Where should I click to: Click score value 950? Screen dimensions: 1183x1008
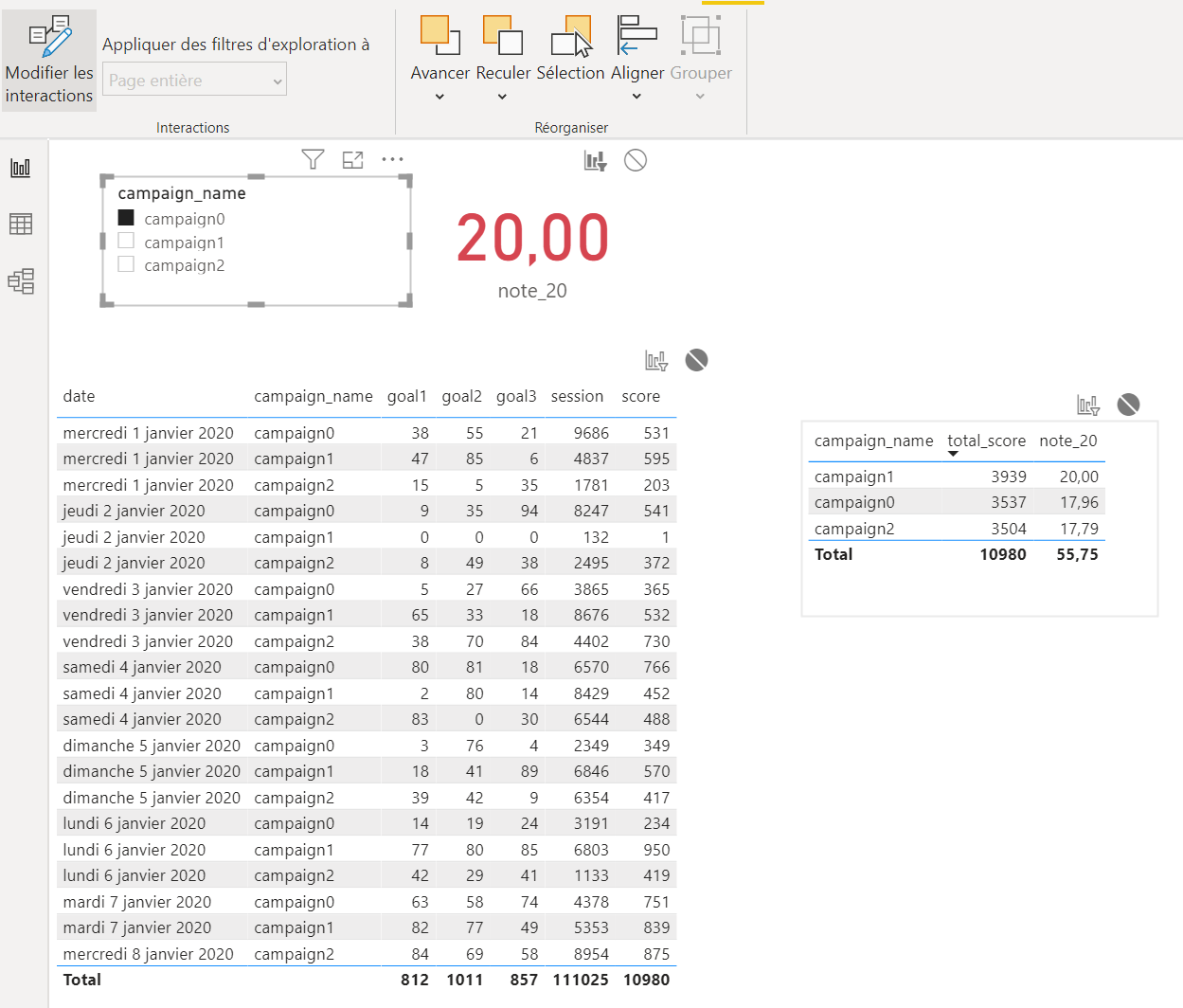656,850
